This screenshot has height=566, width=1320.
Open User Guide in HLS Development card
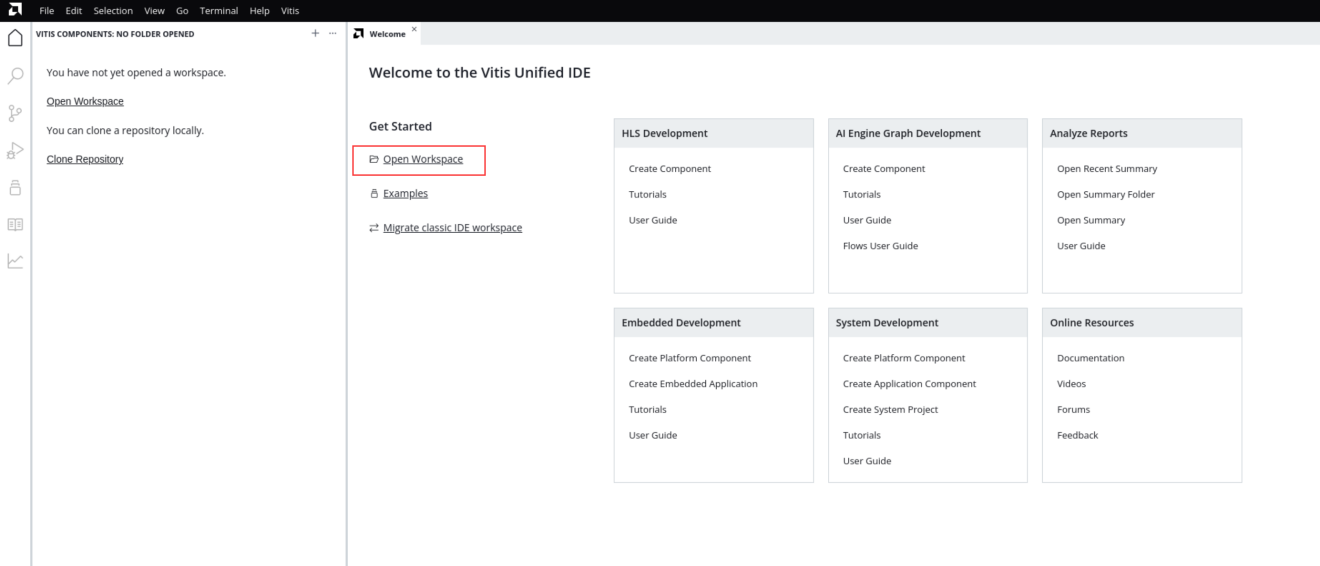(x=653, y=220)
